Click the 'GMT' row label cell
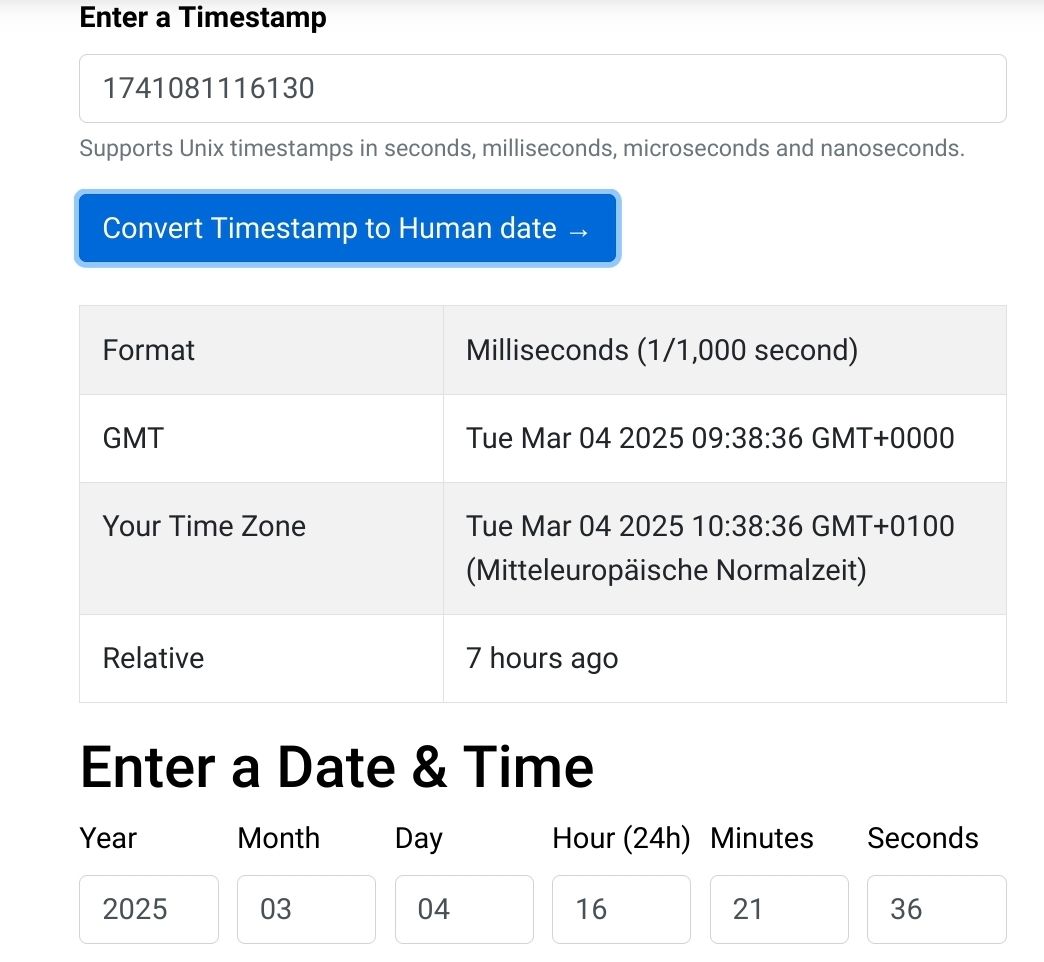This screenshot has height=962, width=1044. pyautogui.click(x=133, y=438)
